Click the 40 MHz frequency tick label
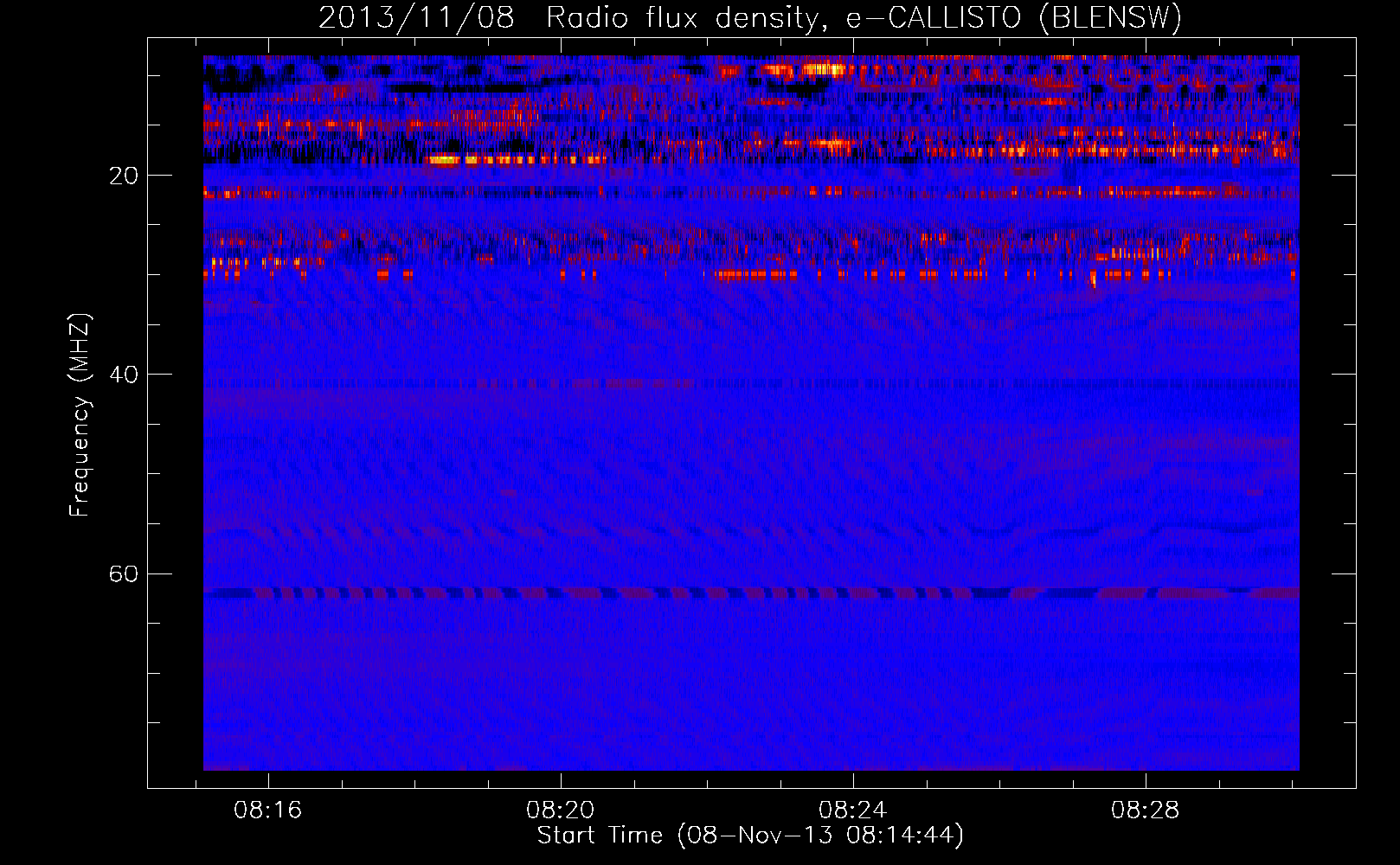Image resolution: width=1400 pixels, height=865 pixels. pyautogui.click(x=124, y=375)
